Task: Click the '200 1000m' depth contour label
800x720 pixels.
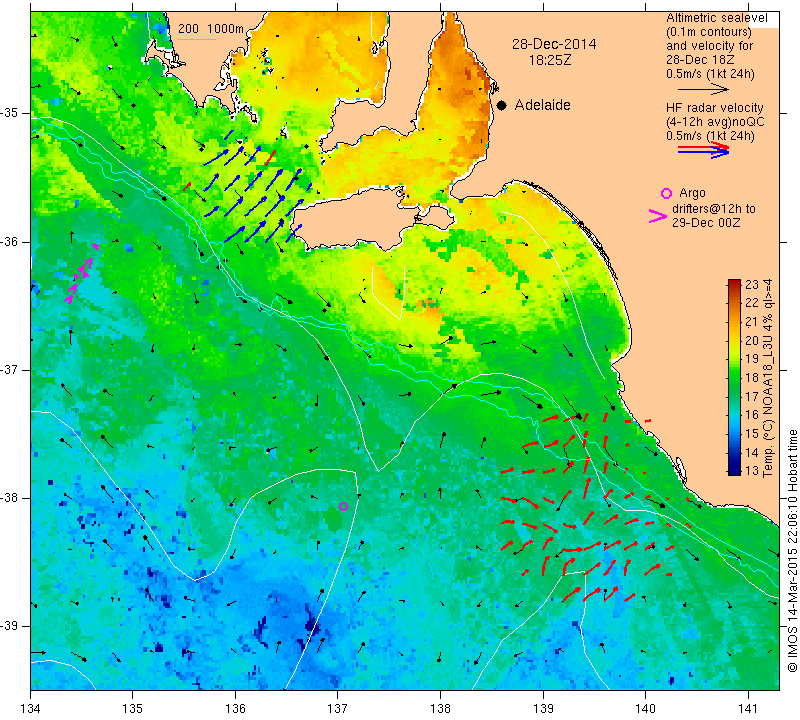Action: click(211, 29)
